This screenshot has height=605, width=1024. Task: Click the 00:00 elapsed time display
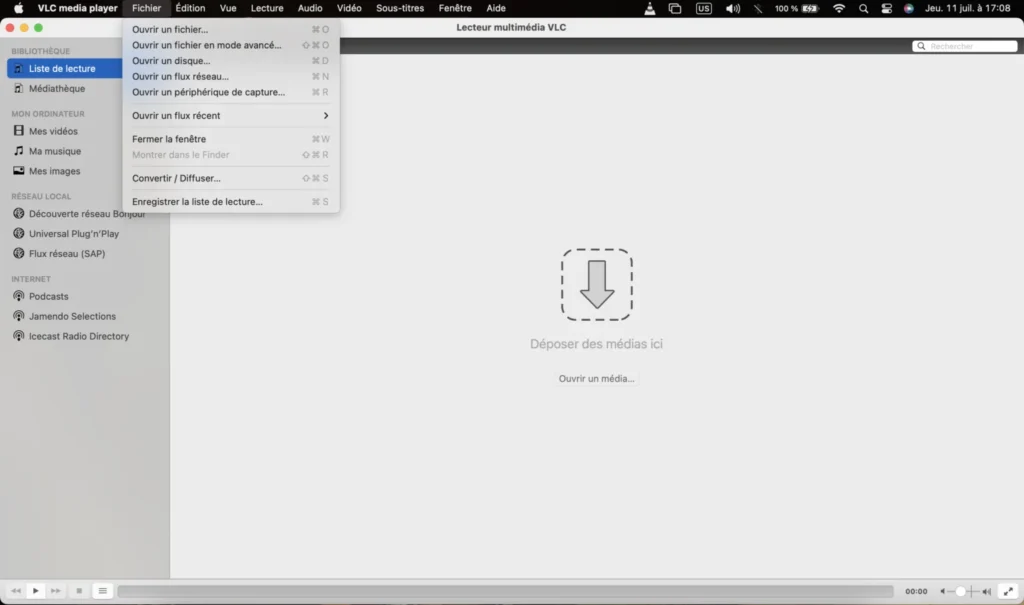pos(916,591)
